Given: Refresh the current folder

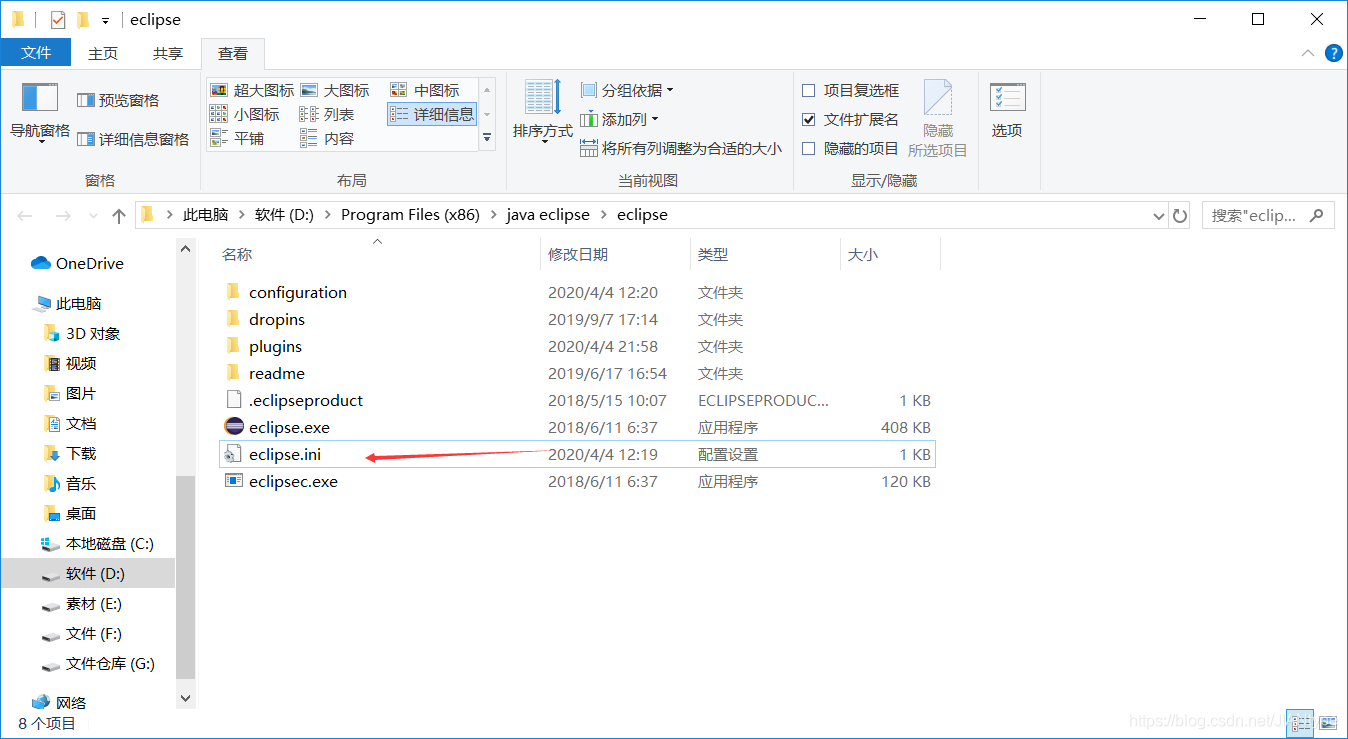Looking at the screenshot, I should click(1180, 215).
